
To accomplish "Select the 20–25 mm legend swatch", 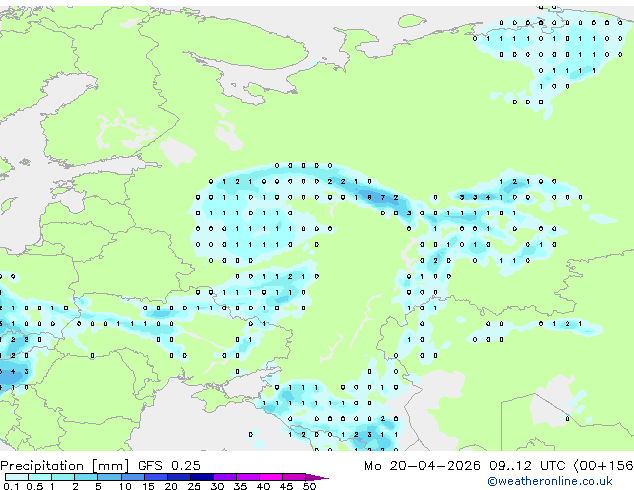I will click(x=178, y=477).
